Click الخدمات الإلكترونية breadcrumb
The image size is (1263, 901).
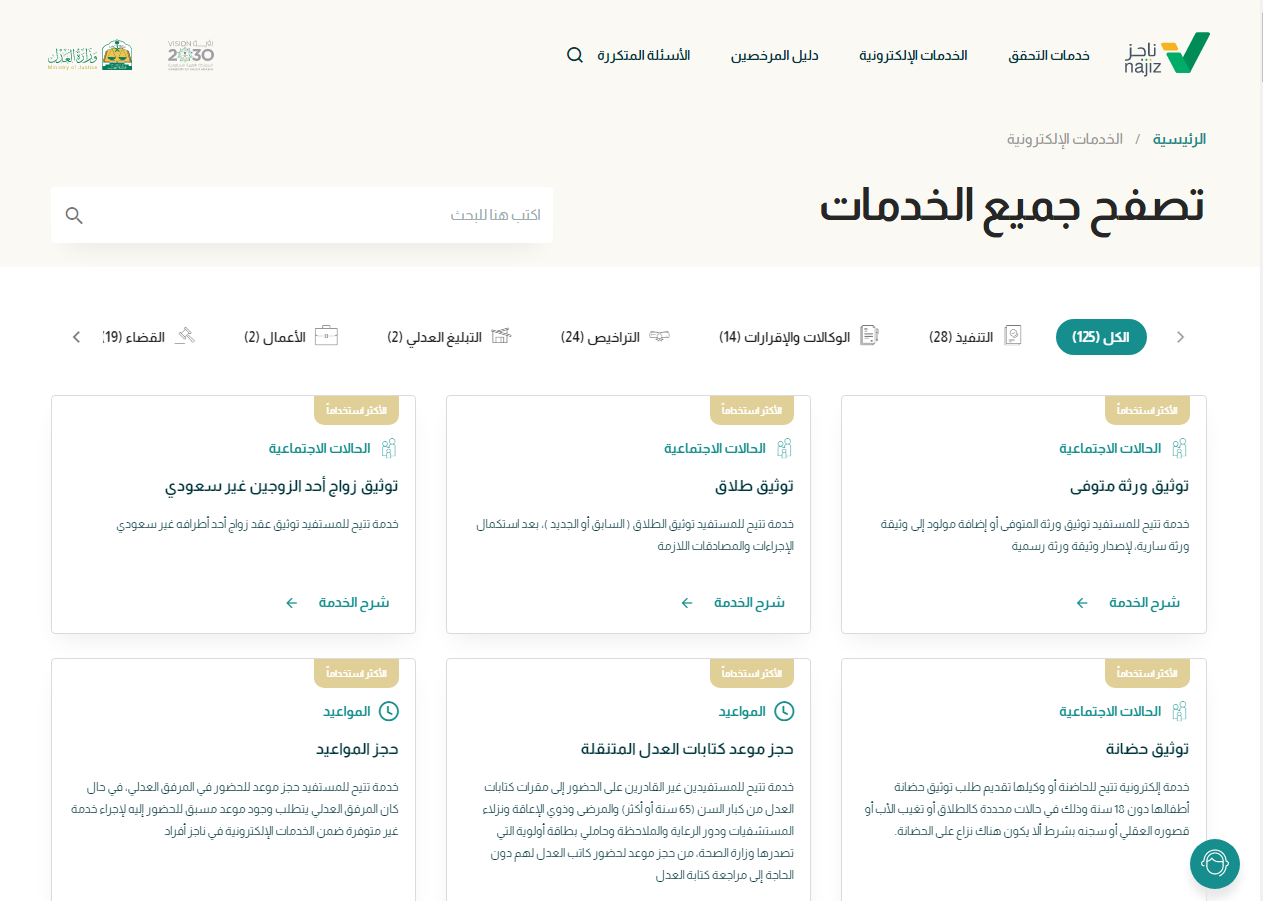point(1065,139)
